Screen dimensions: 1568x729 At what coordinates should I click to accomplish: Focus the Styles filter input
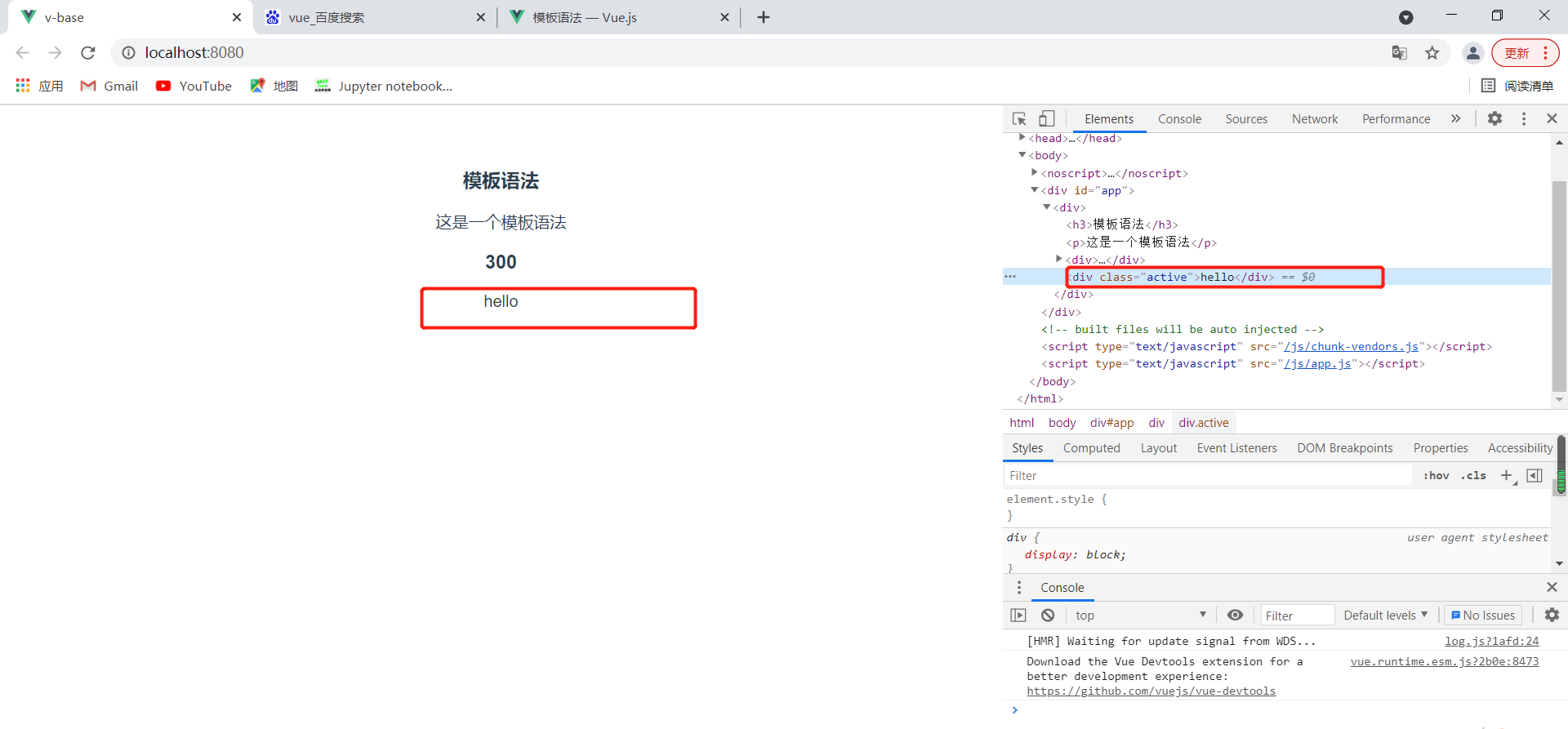[1208, 475]
